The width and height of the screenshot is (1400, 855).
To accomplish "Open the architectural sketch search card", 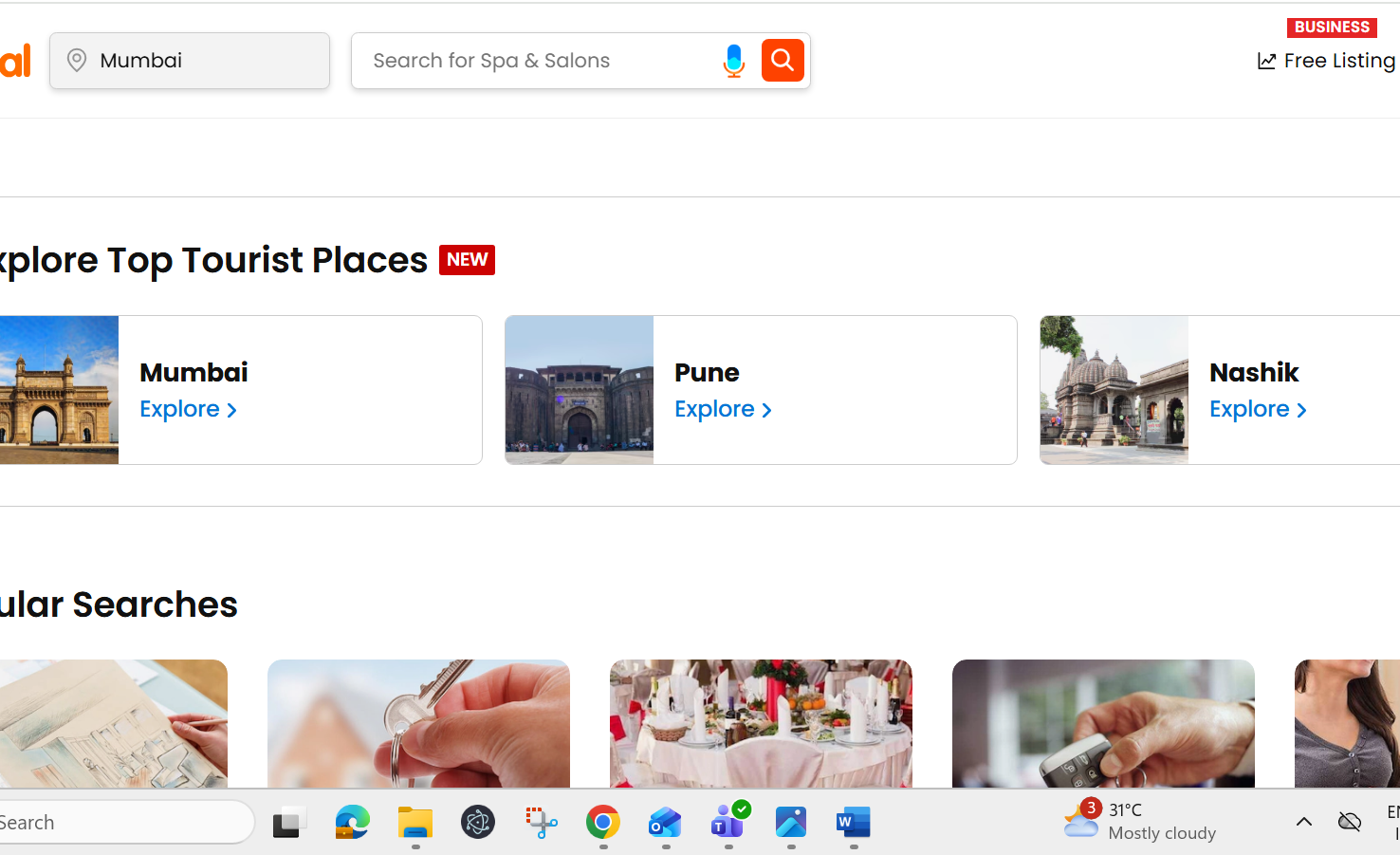I will [114, 724].
